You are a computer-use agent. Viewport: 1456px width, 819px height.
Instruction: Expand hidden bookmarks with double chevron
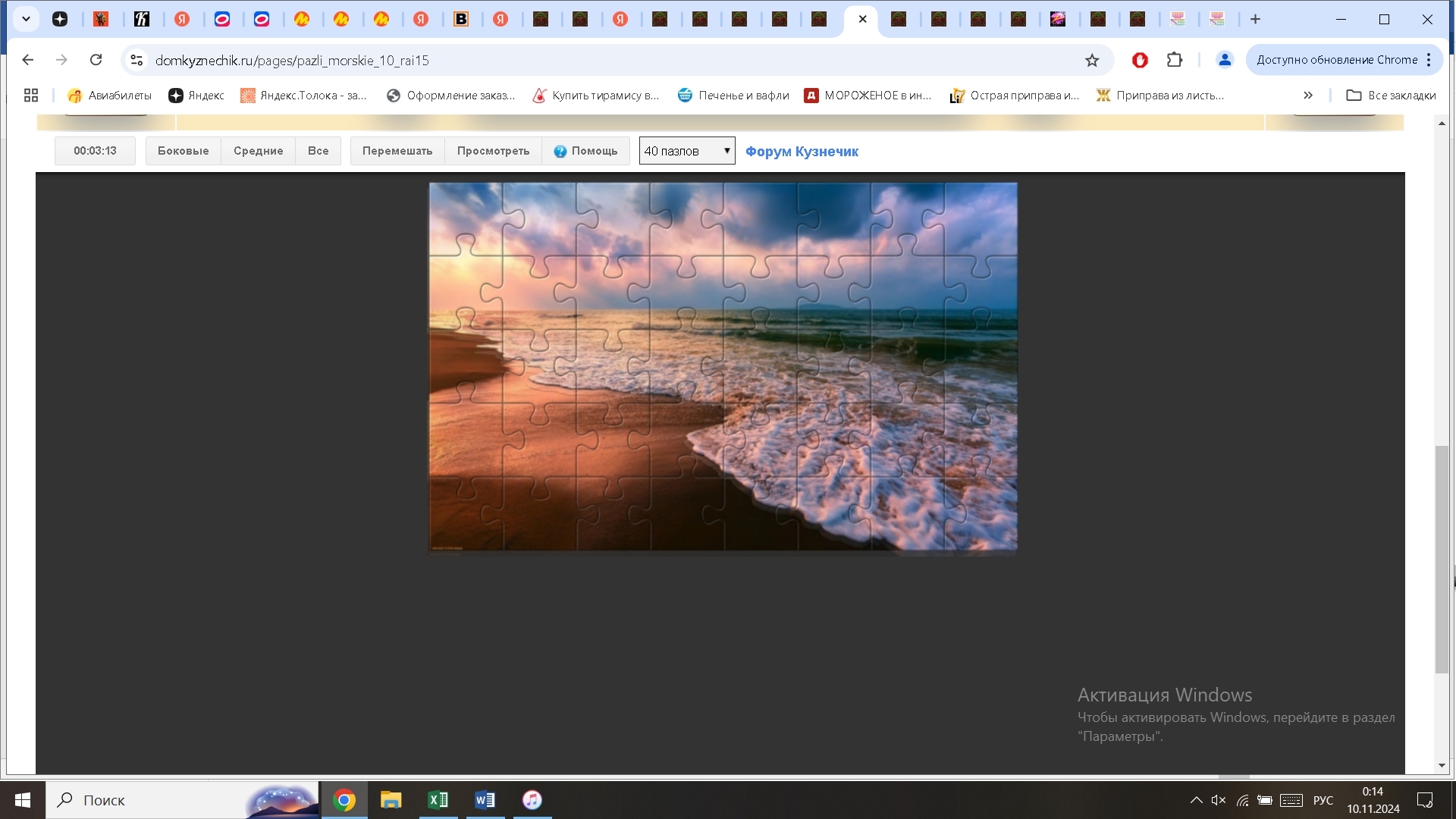pyautogui.click(x=1308, y=96)
